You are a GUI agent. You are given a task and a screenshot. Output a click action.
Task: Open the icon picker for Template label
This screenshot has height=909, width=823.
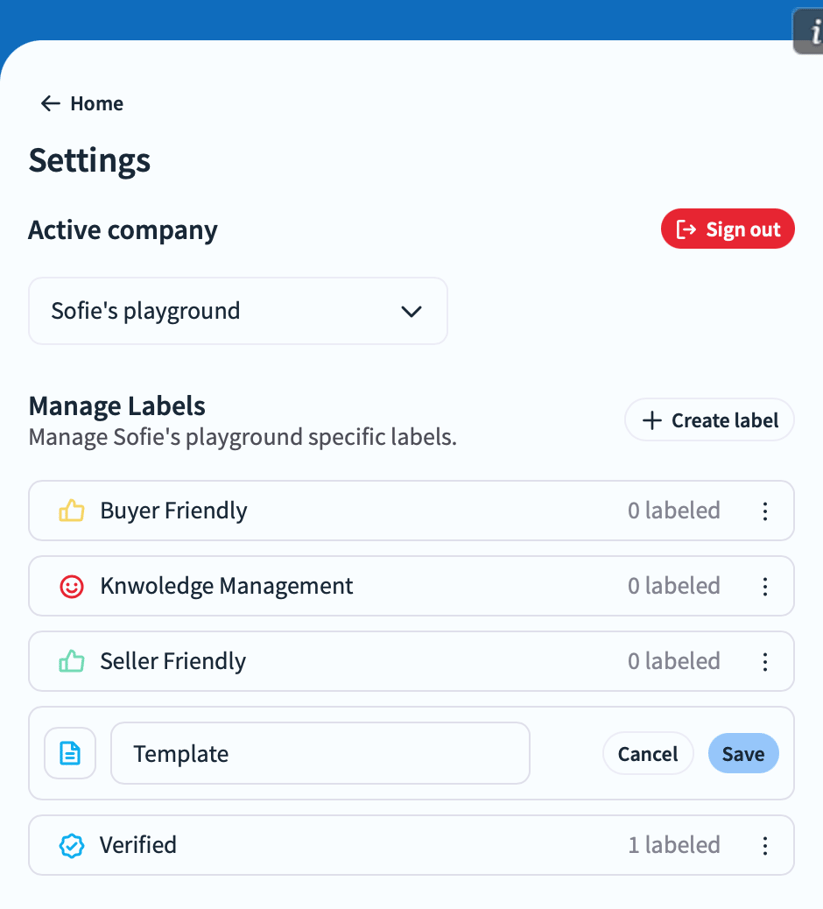[70, 753]
